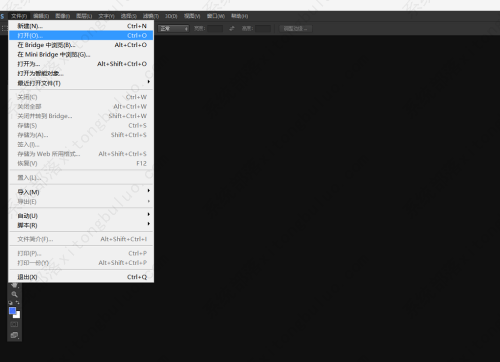Screen dimensions: 500x362
Task: Choose 打开为... with Alt+Shift+Ctrl+O shortcut
Action: pyautogui.click(x=81, y=64)
